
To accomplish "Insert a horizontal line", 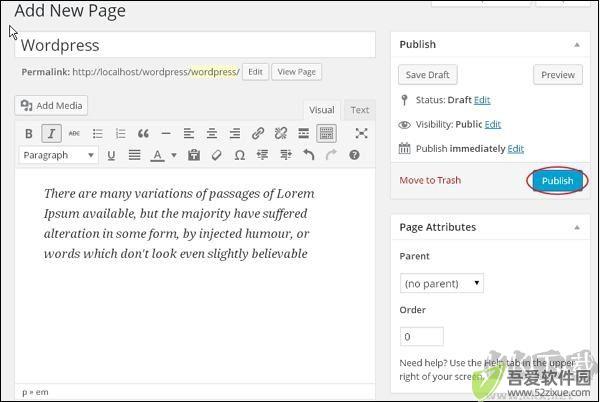I will [166, 133].
